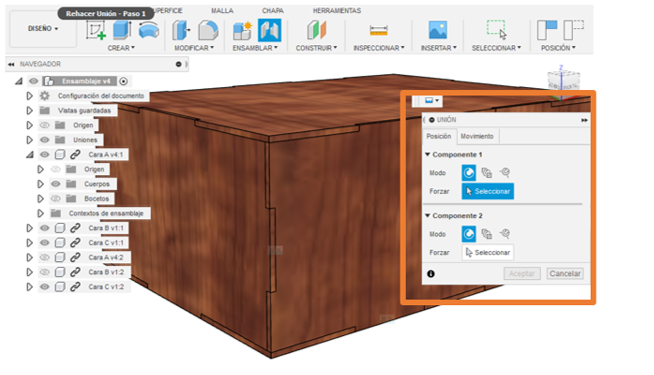Viewport: 654px width, 375px height.
Task: Click the Aceptar button
Action: [x=522, y=274]
